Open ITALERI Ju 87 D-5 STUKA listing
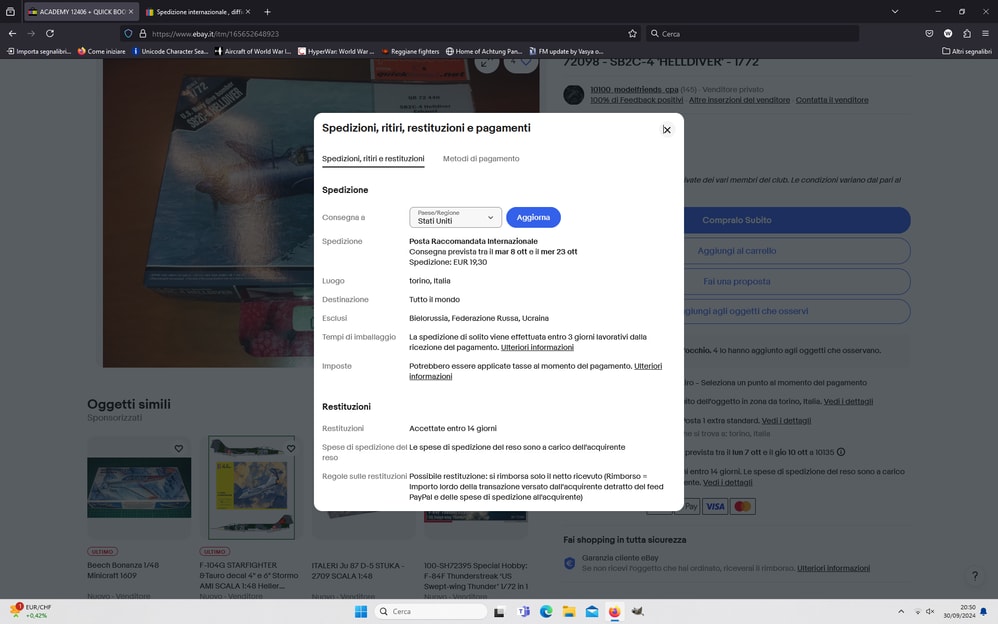Screen dimensions: 998x624 pyautogui.click(x=358, y=571)
